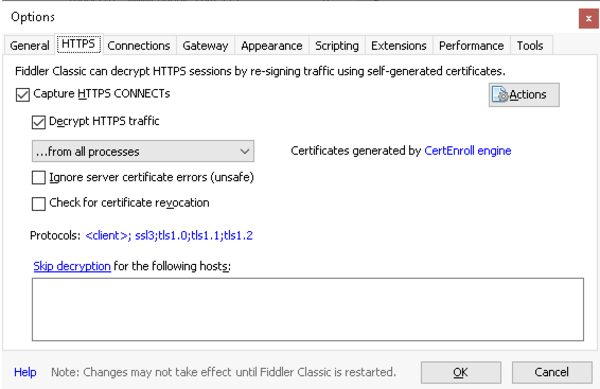Go to the Gateway tab
This screenshot has height=389, width=600.
(x=205, y=46)
